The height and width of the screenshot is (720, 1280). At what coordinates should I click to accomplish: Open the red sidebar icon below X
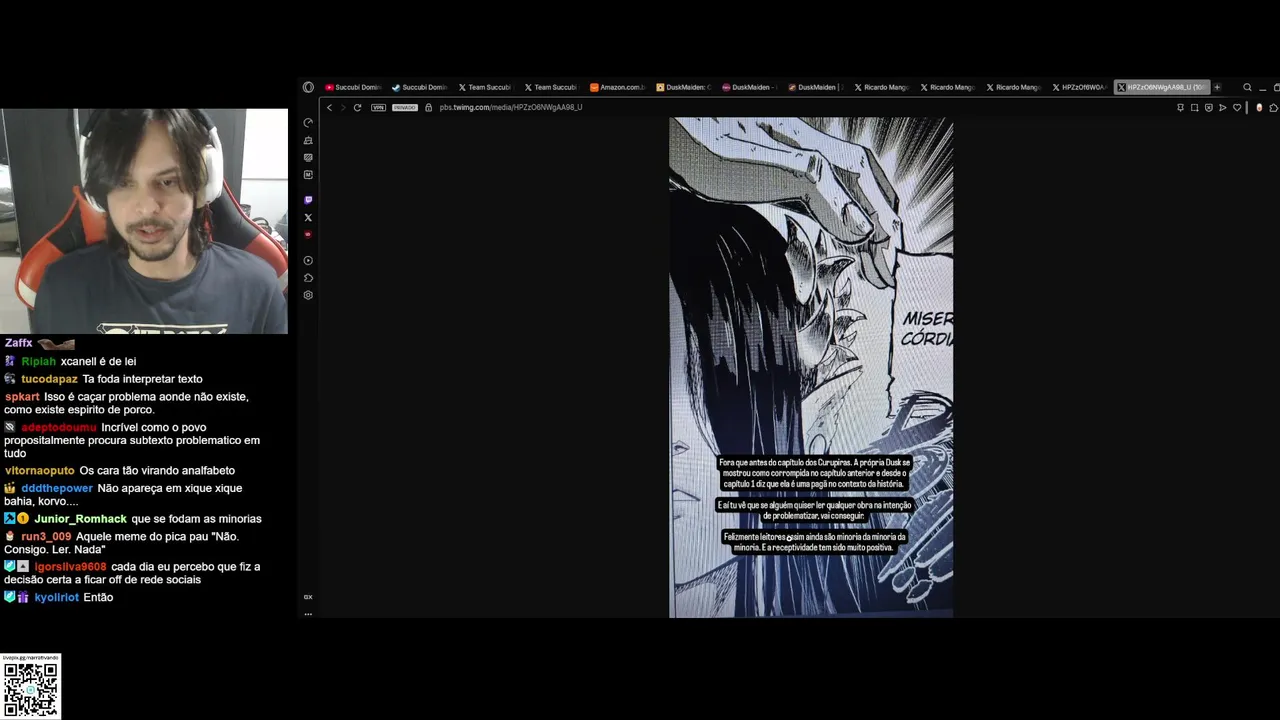(x=308, y=234)
